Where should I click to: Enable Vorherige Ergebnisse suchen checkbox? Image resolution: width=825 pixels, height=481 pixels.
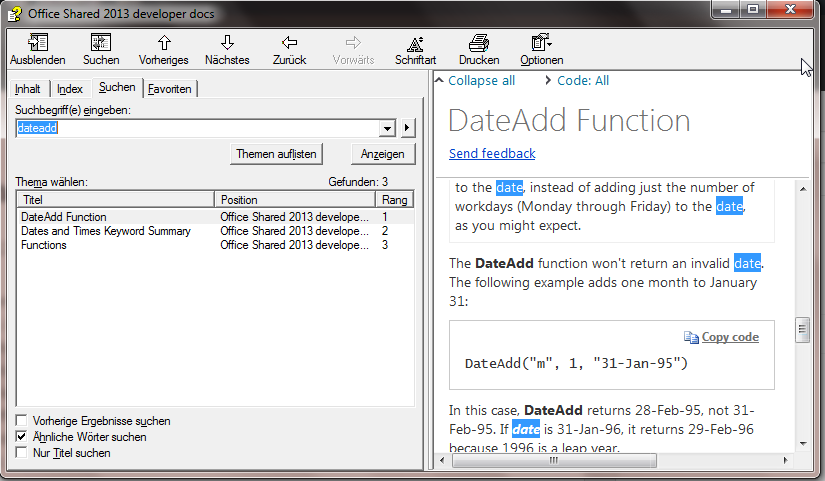click(22, 420)
